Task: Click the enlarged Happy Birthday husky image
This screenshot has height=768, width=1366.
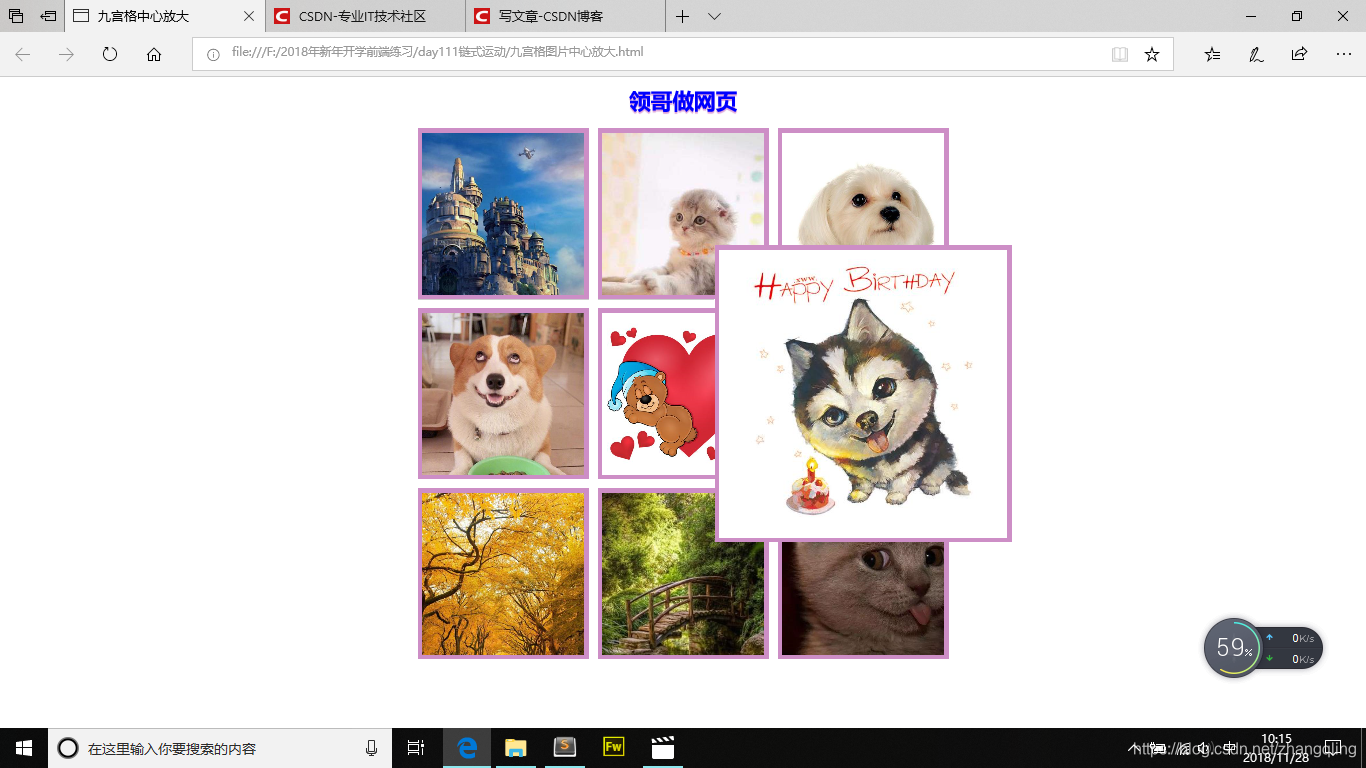Action: tap(864, 393)
